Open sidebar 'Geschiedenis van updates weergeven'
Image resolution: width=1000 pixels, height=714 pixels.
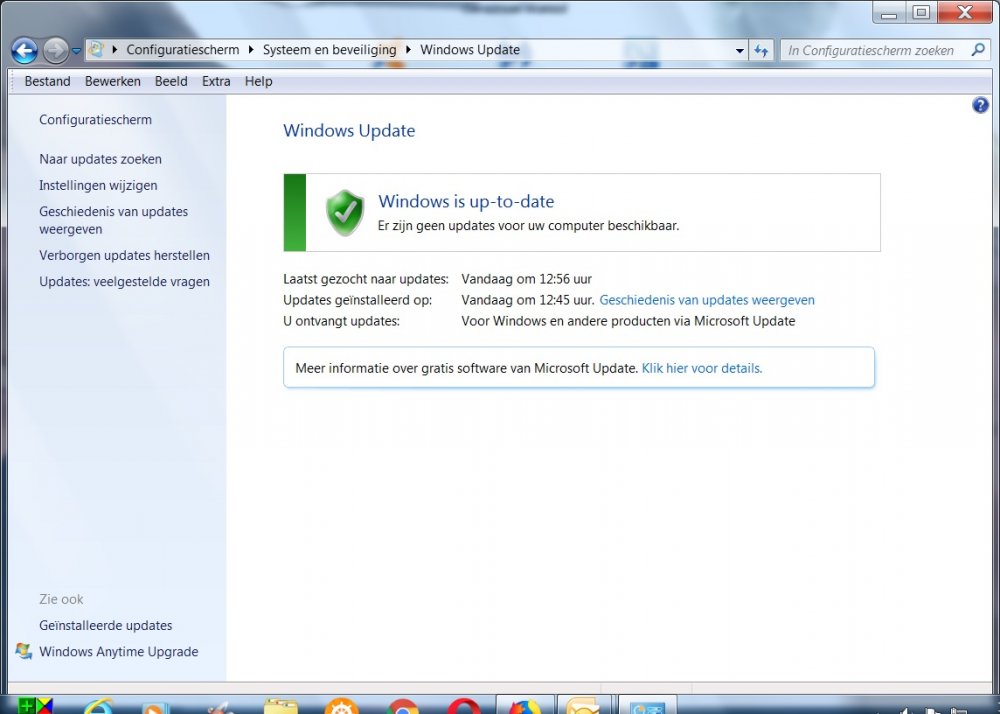tap(114, 220)
